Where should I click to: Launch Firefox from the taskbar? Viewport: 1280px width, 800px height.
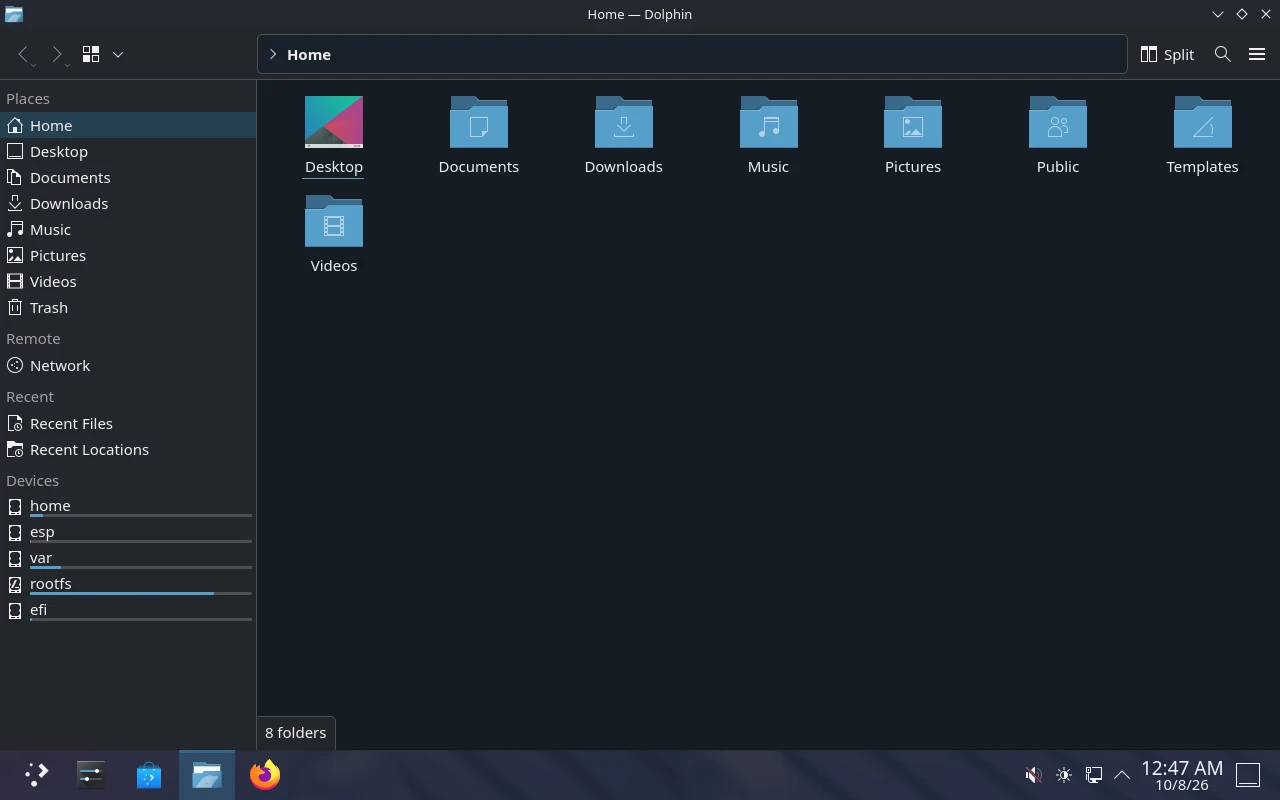(x=265, y=775)
